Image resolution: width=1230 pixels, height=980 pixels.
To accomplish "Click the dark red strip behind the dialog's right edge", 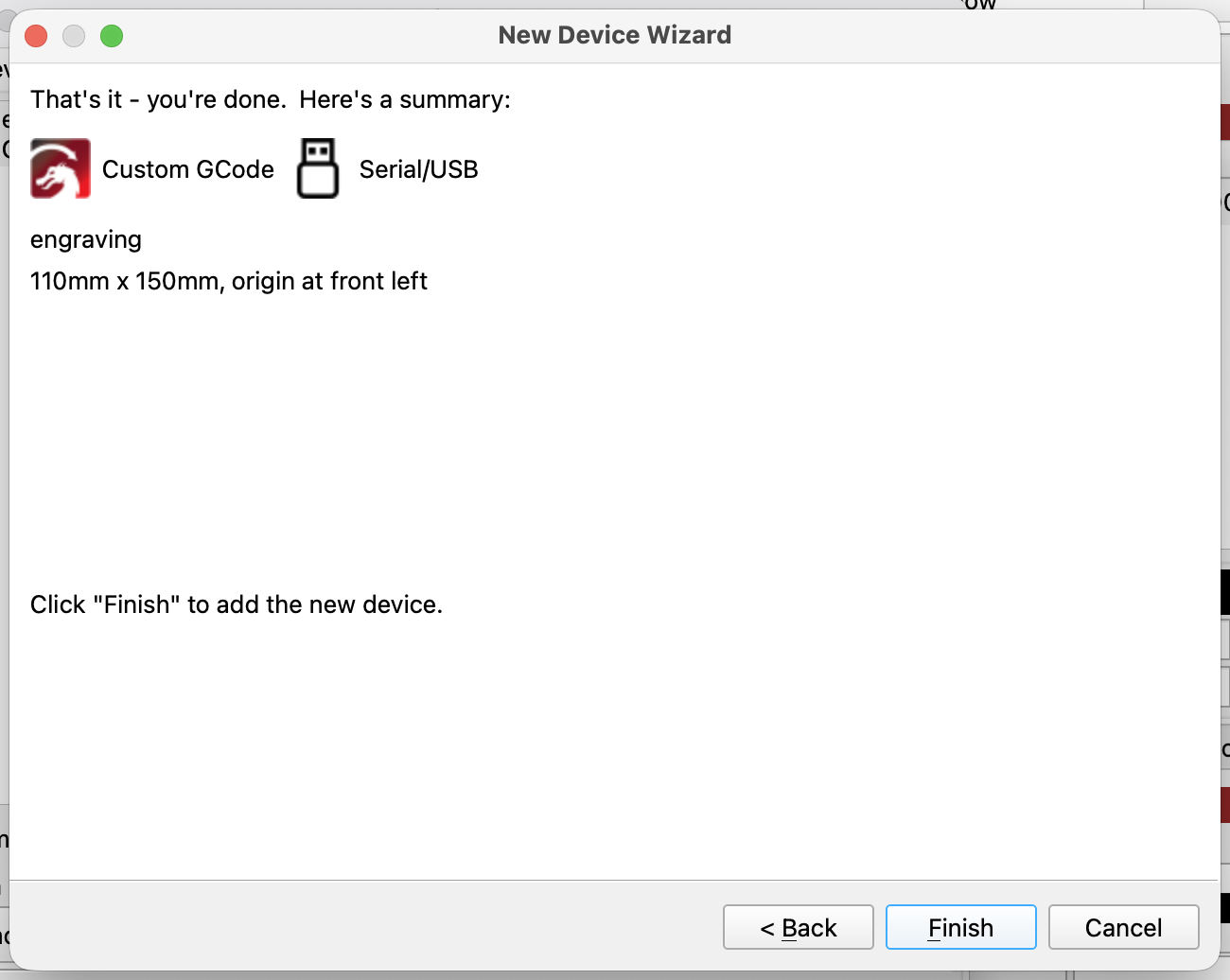I will coord(1225,123).
